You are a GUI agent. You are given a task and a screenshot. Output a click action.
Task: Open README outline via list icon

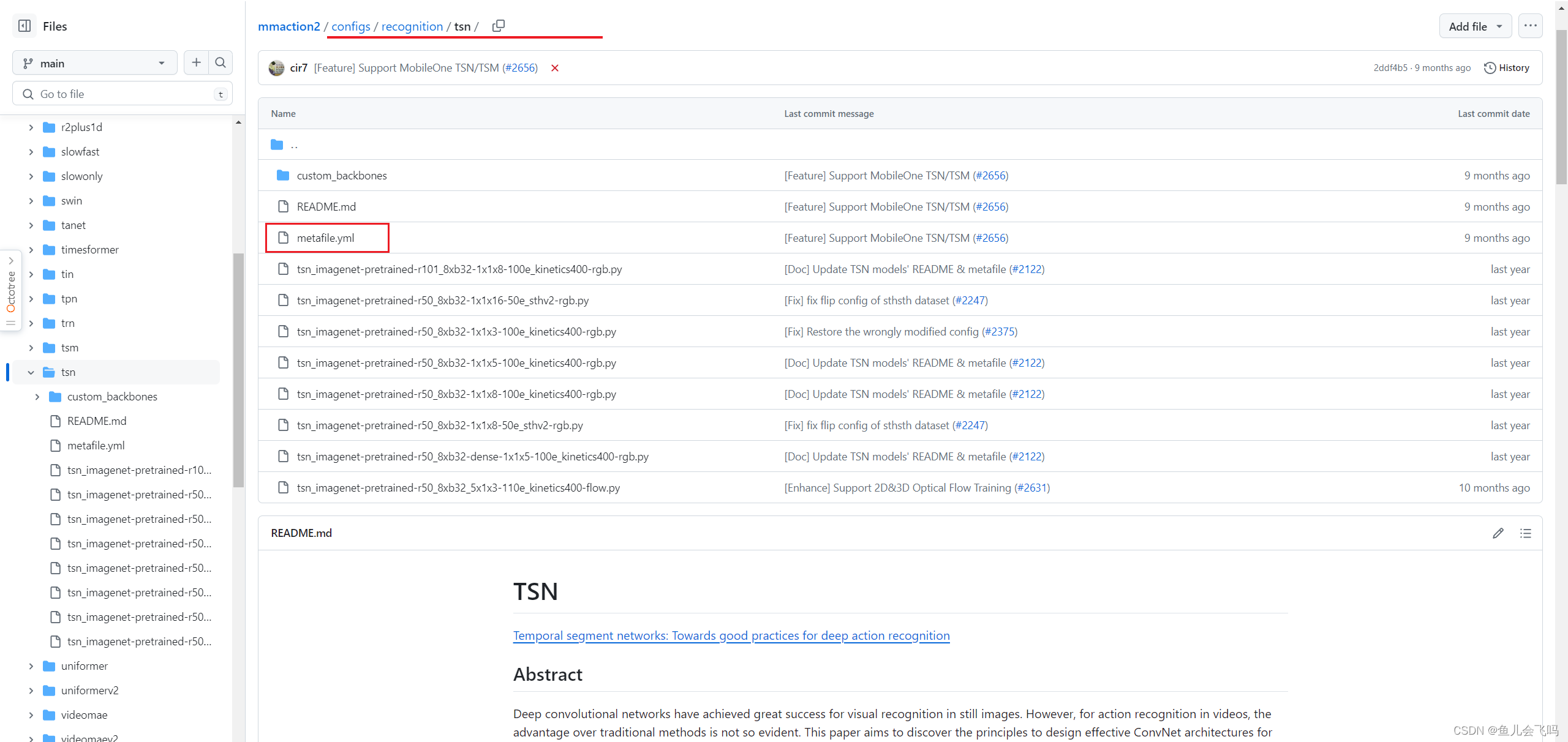[1526, 533]
